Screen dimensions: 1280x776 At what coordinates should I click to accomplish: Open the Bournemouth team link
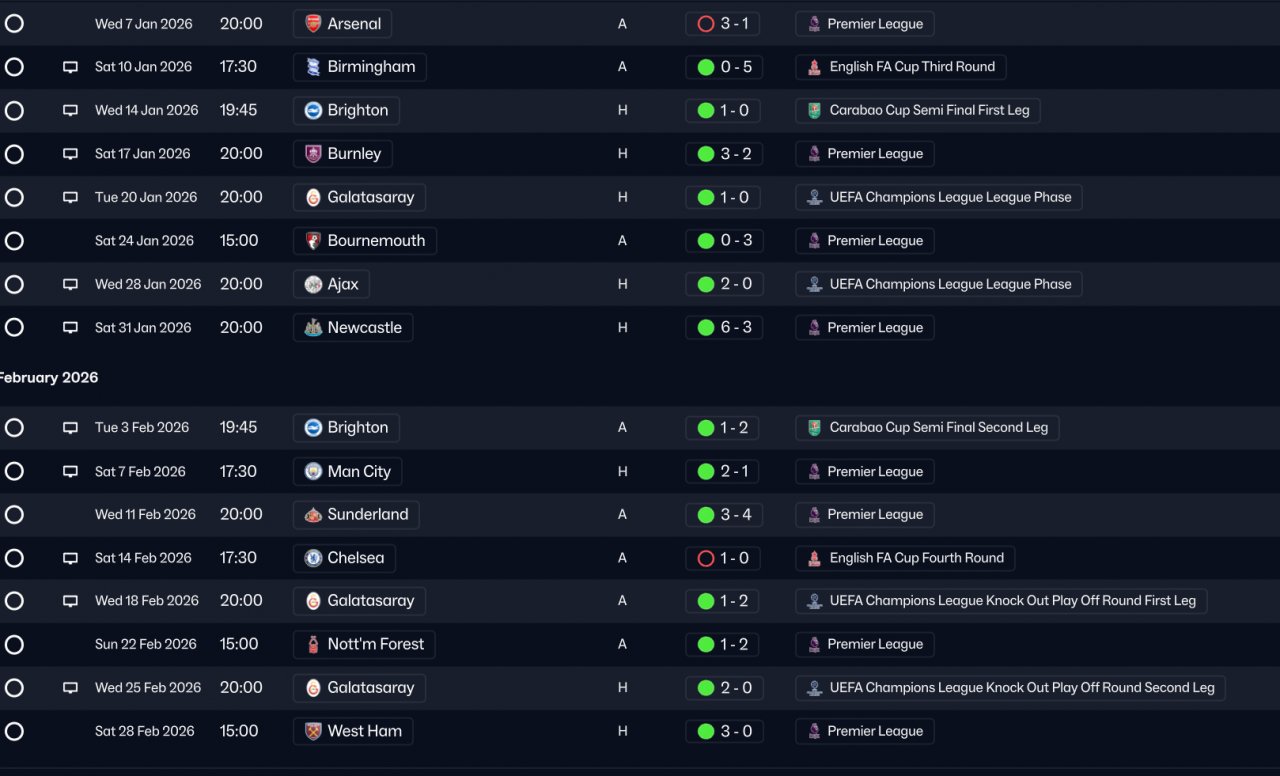365,241
